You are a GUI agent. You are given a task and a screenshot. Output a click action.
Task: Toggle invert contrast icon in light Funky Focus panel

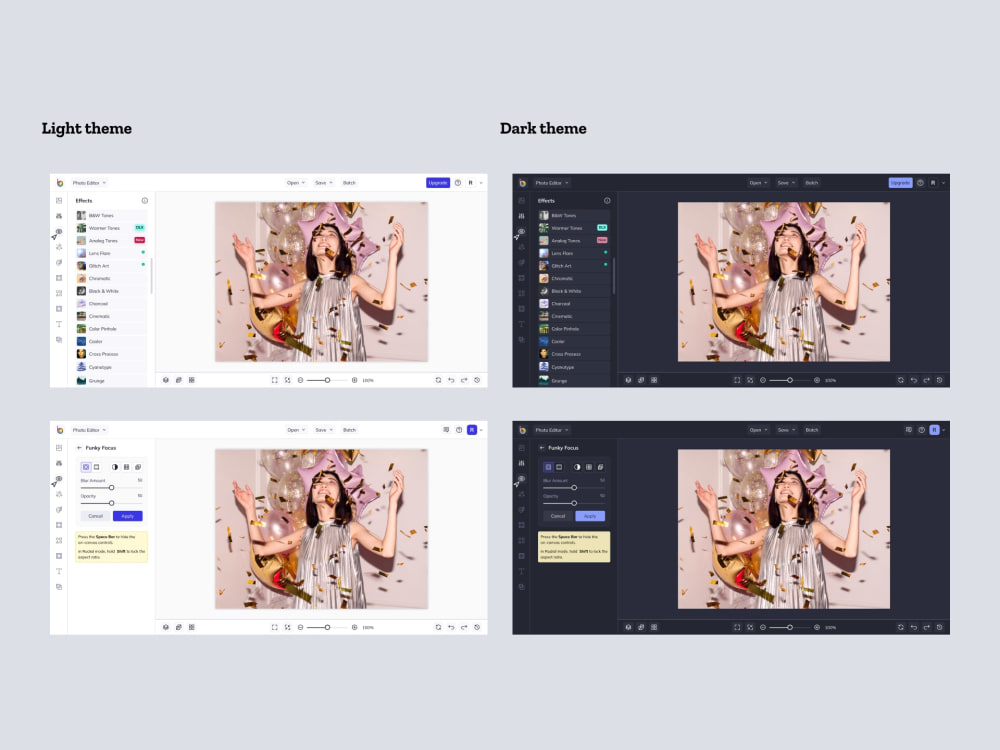115,467
